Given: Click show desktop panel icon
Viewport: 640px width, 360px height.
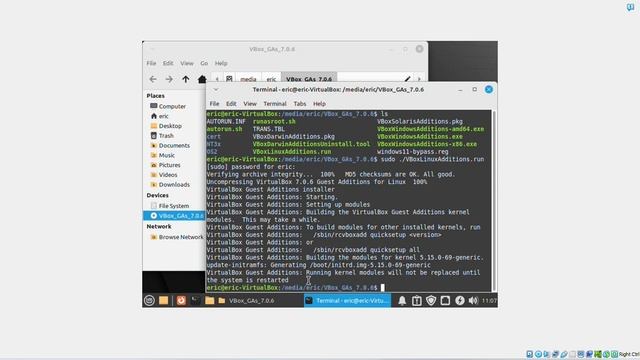Looking at the screenshot, I should pyautogui.click(x=163, y=300).
